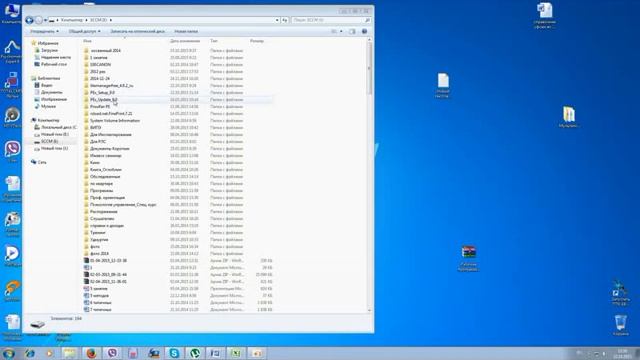Click the Explorer Forward arrow button
This screenshot has width=640, height=360.
click(x=39, y=20)
